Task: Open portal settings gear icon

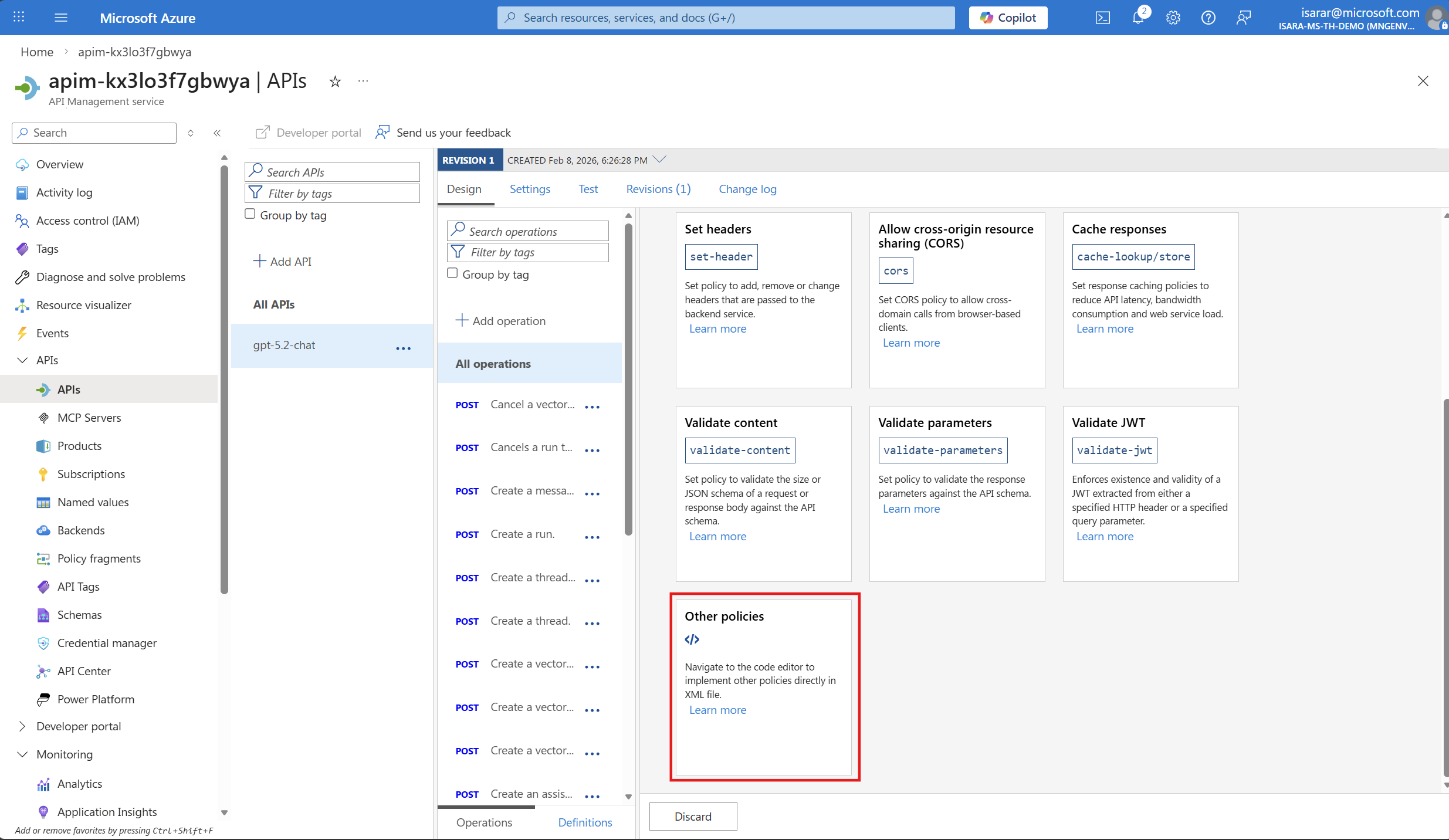Action: [1173, 18]
